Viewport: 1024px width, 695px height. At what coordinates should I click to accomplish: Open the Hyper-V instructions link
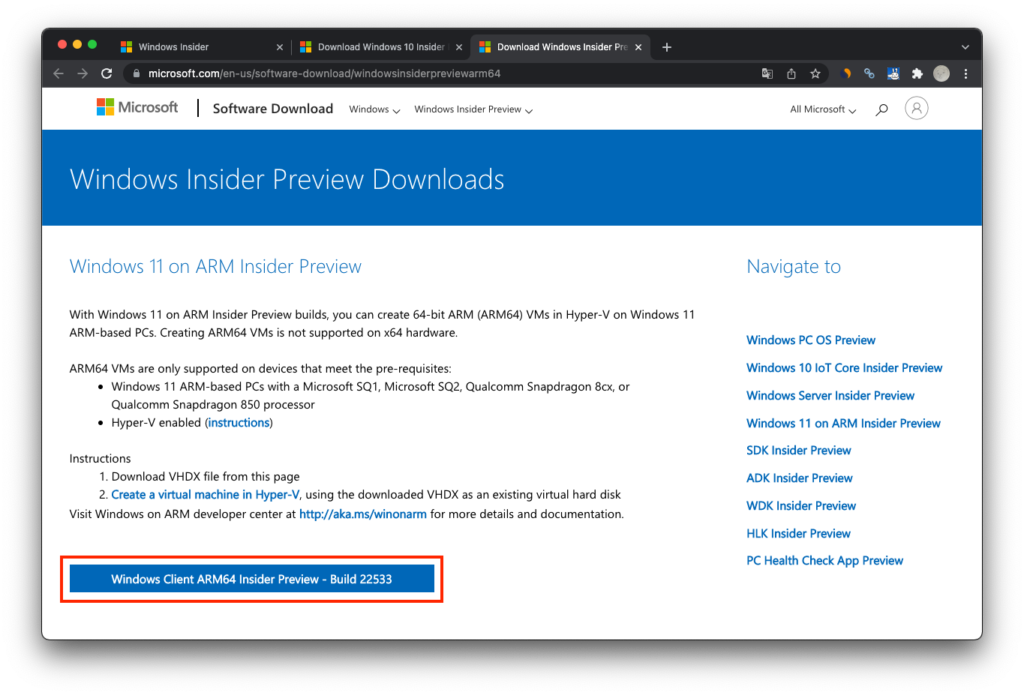(238, 422)
